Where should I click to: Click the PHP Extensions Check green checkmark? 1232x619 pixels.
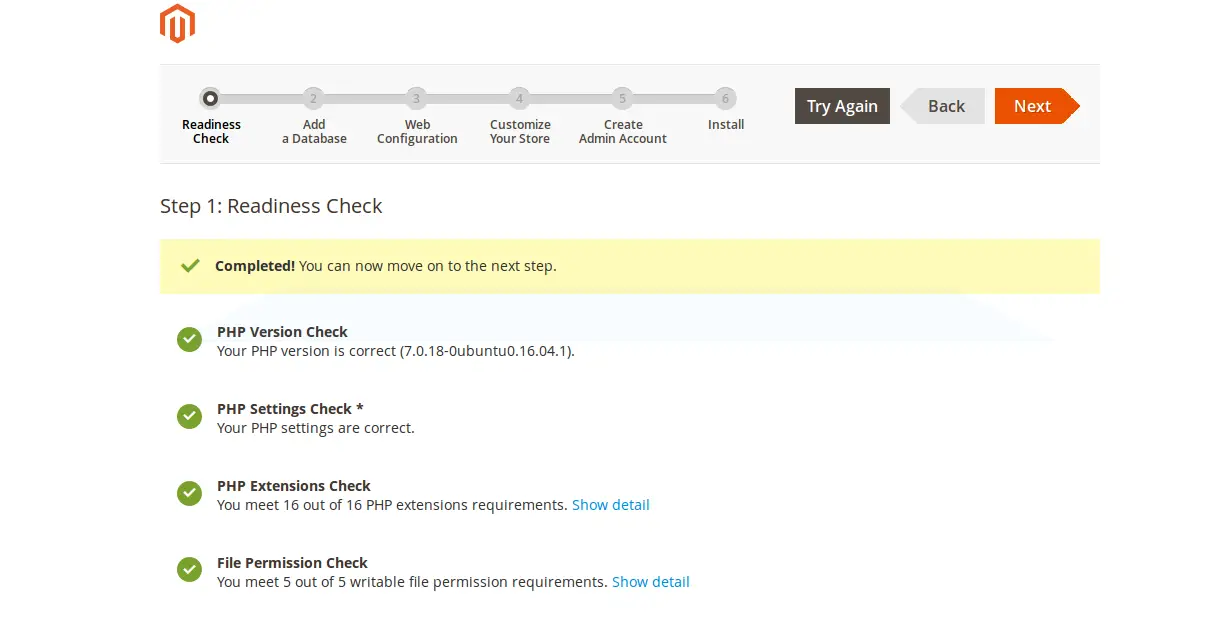[189, 494]
